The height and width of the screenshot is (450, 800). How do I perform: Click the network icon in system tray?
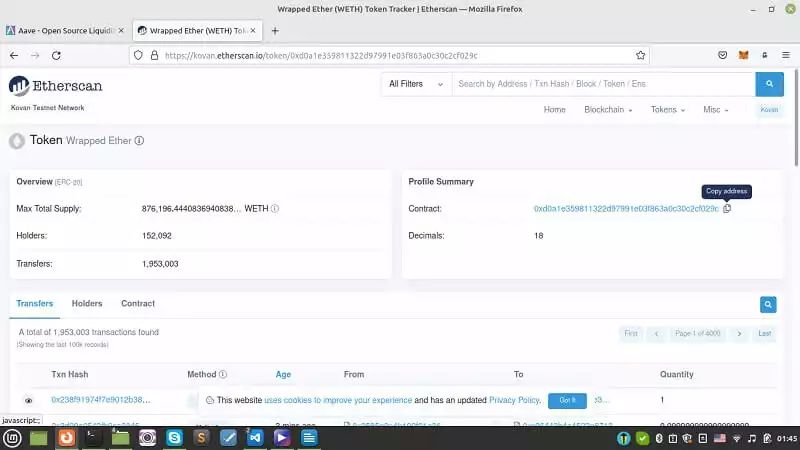736,438
